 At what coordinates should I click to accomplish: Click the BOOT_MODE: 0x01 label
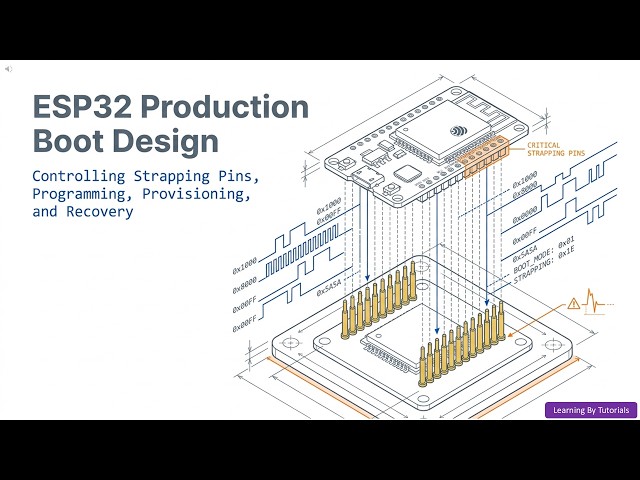543,255
